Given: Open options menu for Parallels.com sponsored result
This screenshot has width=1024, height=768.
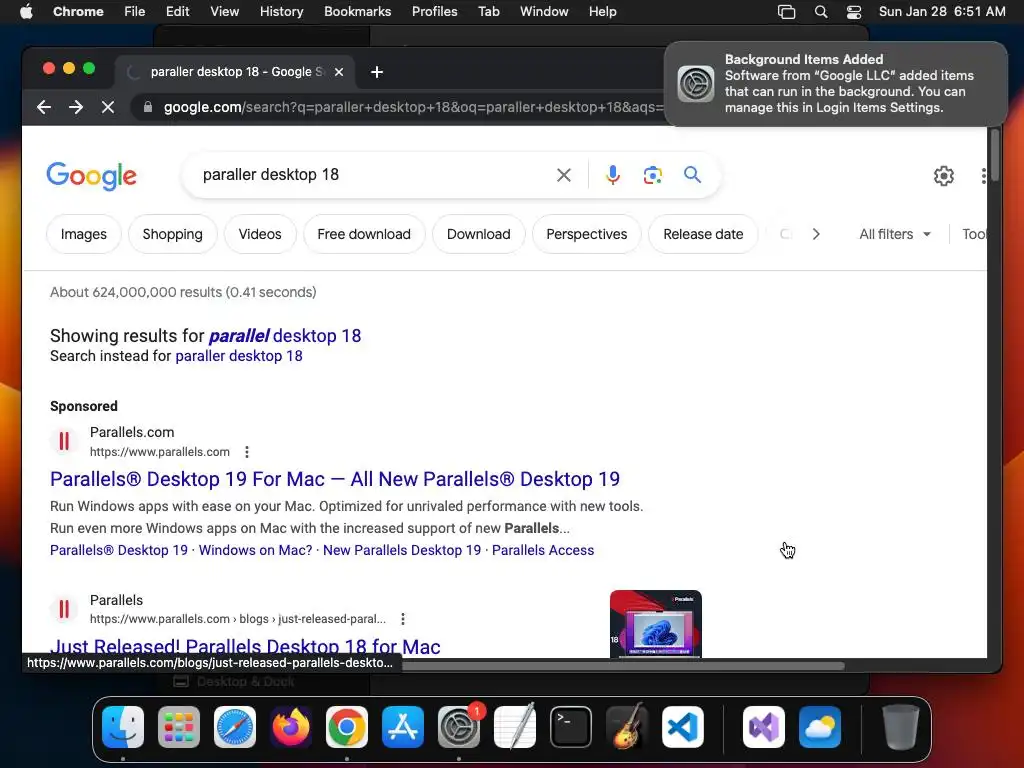Looking at the screenshot, I should (x=246, y=452).
